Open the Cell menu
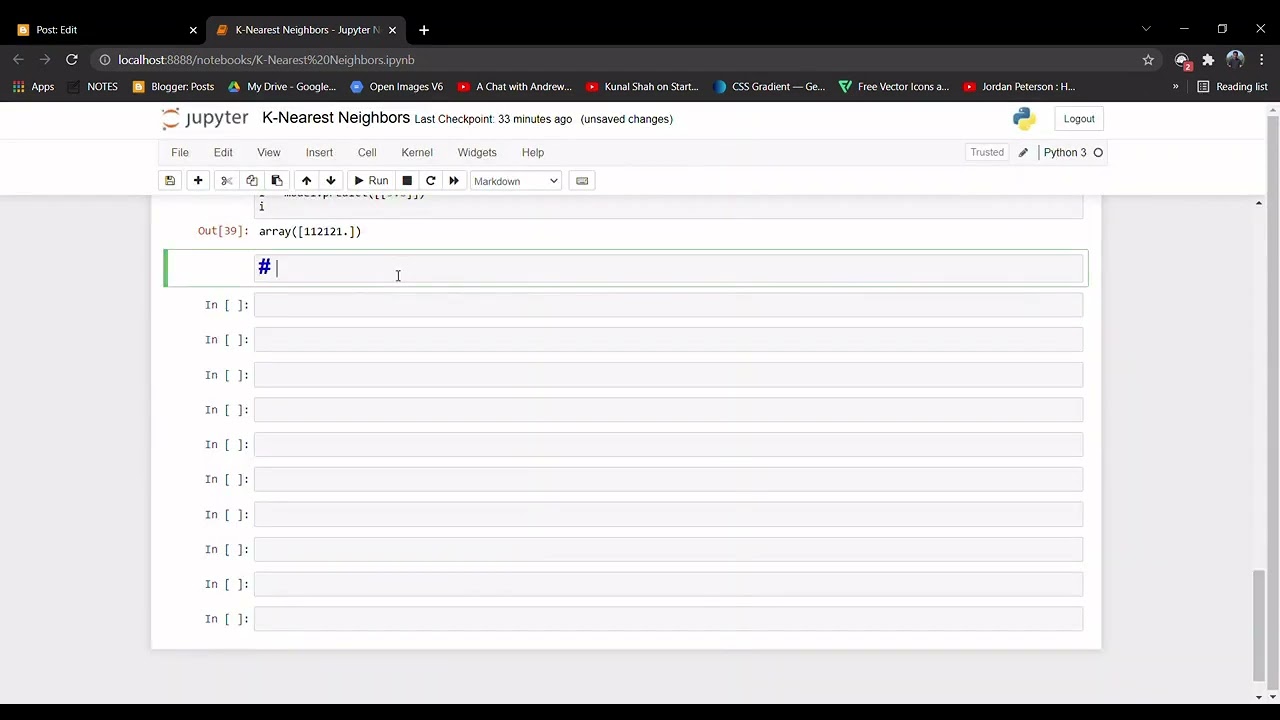Screen dimensions: 1280x720 pyautogui.click(x=367, y=152)
